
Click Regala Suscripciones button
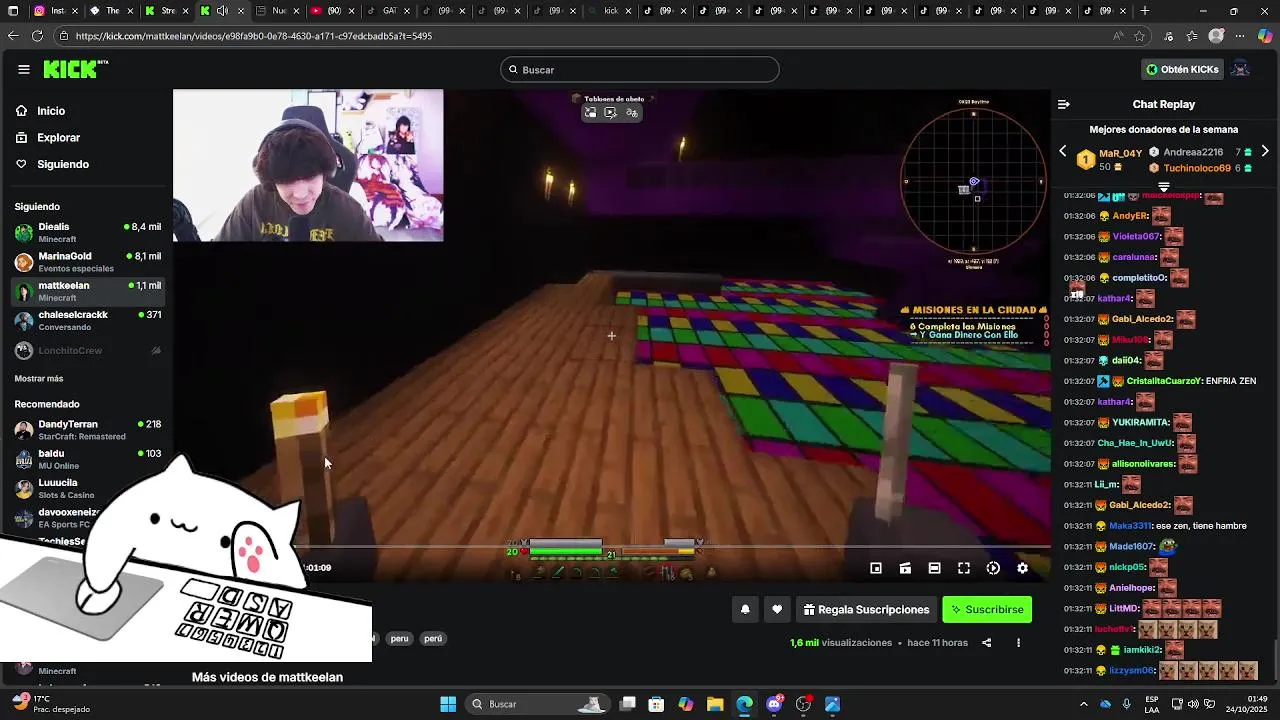866,609
